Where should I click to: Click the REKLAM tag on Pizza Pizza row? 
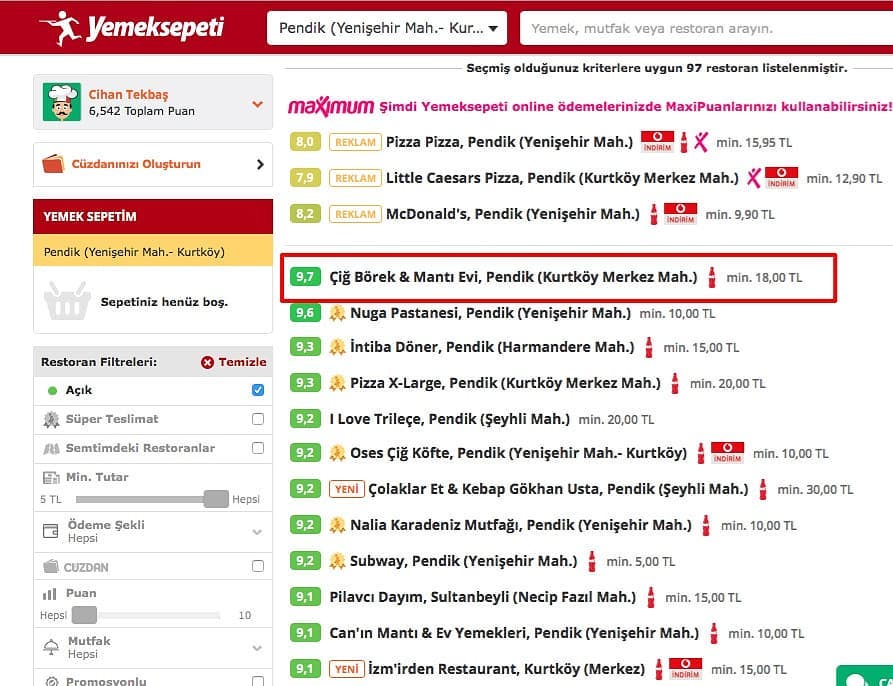tap(355, 142)
